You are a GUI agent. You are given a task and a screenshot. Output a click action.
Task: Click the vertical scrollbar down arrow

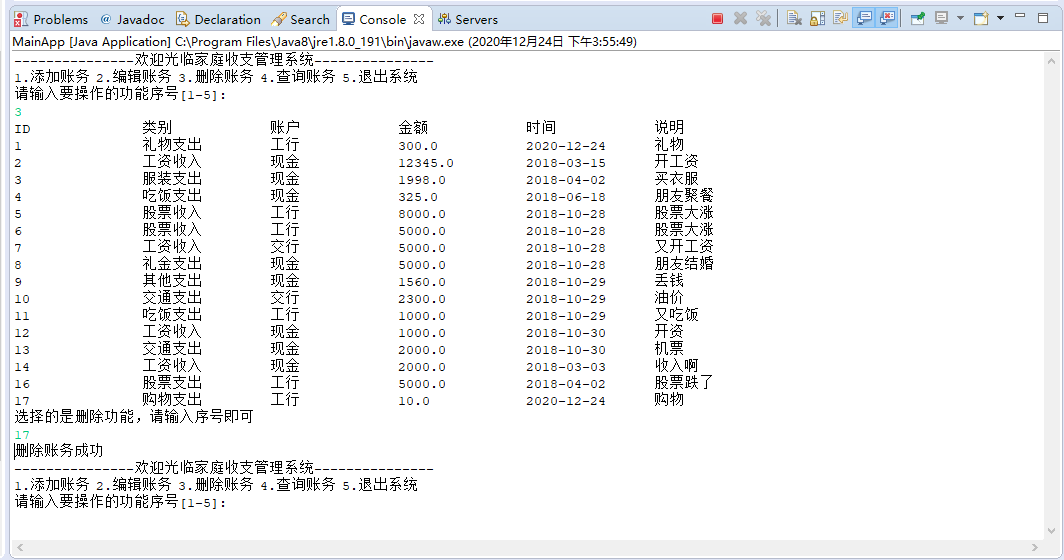[x=1051, y=531]
